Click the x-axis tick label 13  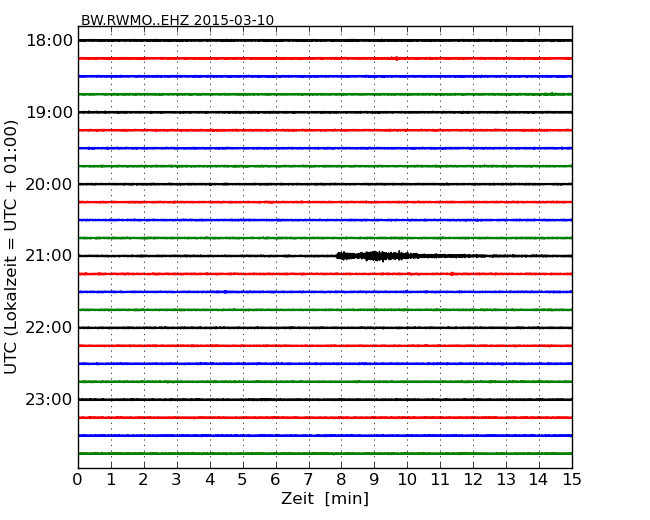pos(506,480)
